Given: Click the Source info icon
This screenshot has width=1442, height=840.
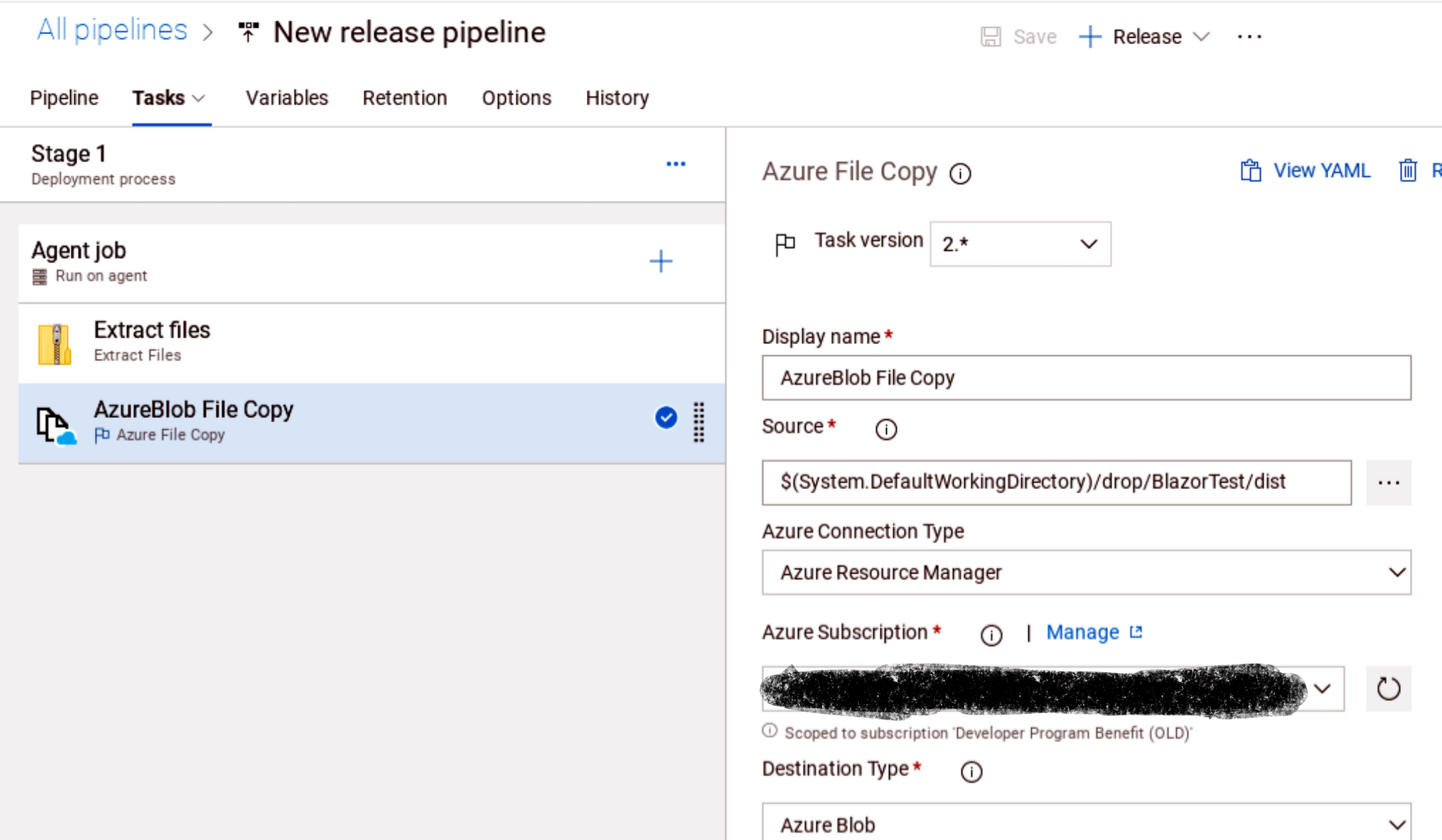Looking at the screenshot, I should (886, 430).
